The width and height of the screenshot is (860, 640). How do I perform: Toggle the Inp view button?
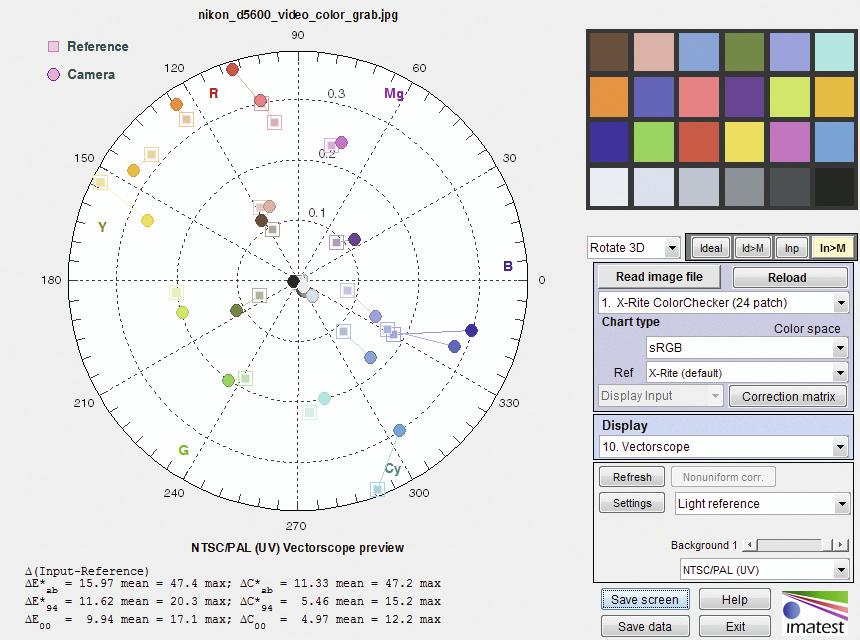[x=791, y=248]
